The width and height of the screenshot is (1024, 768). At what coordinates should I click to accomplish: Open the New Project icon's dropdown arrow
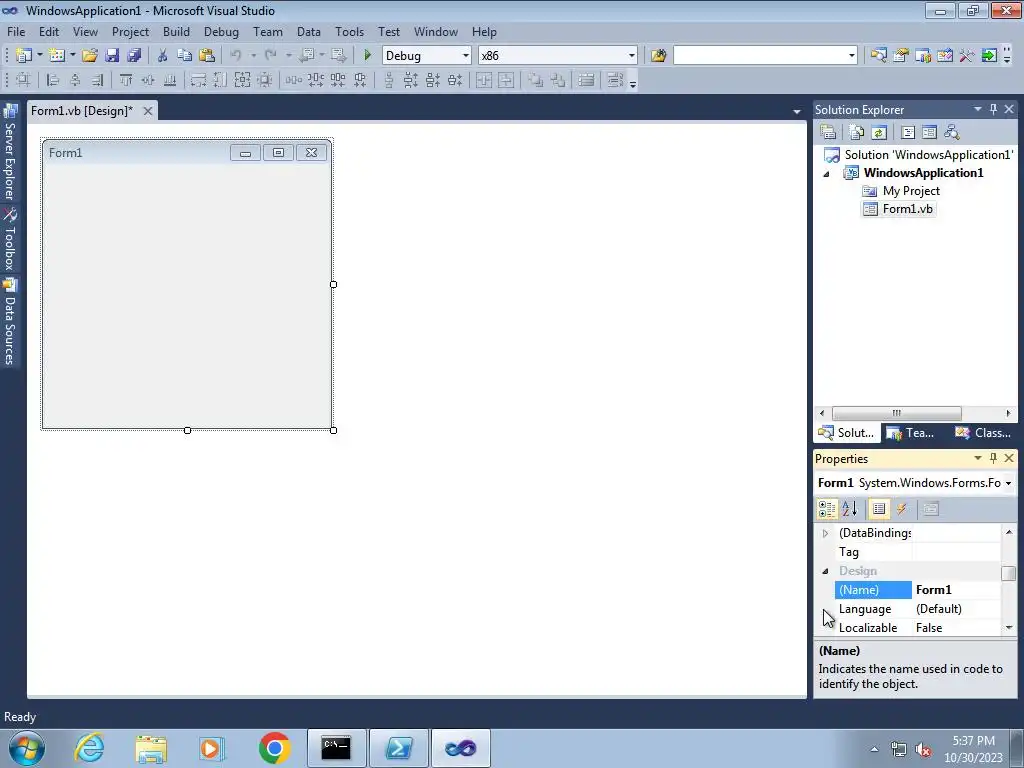[x=39, y=56]
